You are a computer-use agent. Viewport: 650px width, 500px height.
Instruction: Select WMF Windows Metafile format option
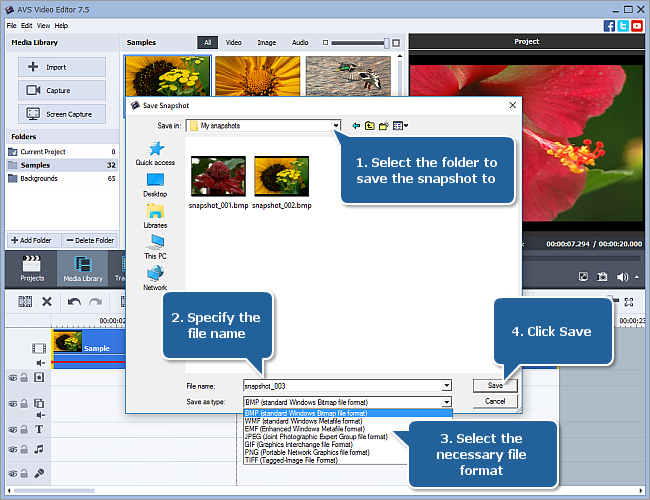(303, 421)
